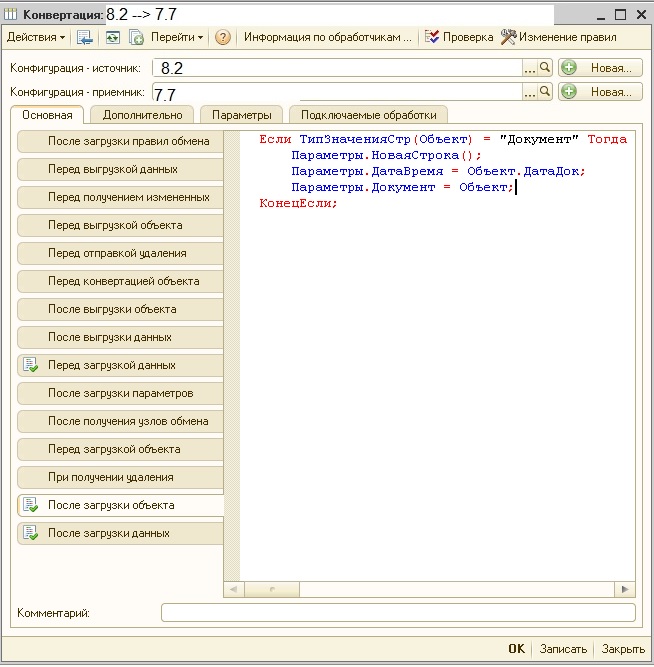Viewport: 654px width, 667px height.
Task: Open the Действия dropdown menu
Action: [x=36, y=37]
